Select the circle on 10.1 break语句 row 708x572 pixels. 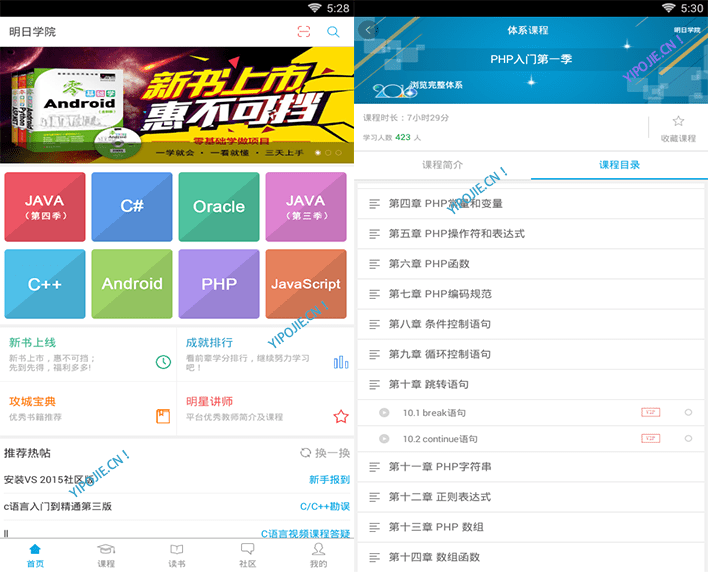(x=688, y=412)
